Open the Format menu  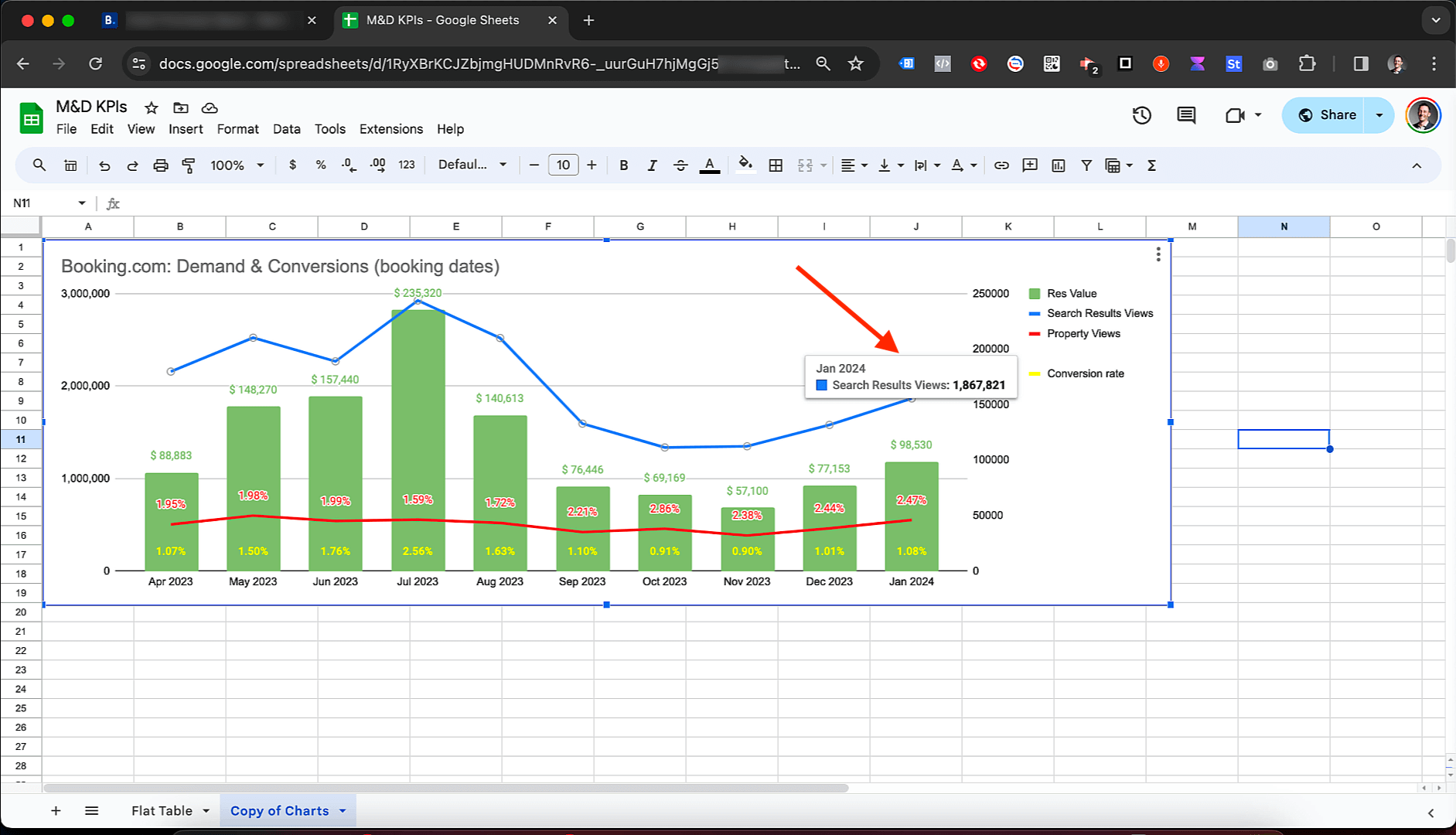click(x=237, y=129)
